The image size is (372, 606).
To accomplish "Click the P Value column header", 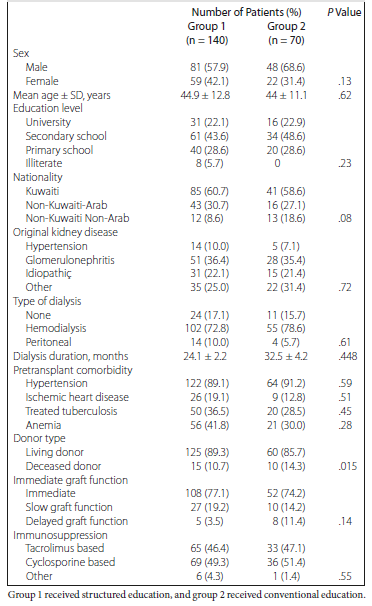I will tap(344, 12).
